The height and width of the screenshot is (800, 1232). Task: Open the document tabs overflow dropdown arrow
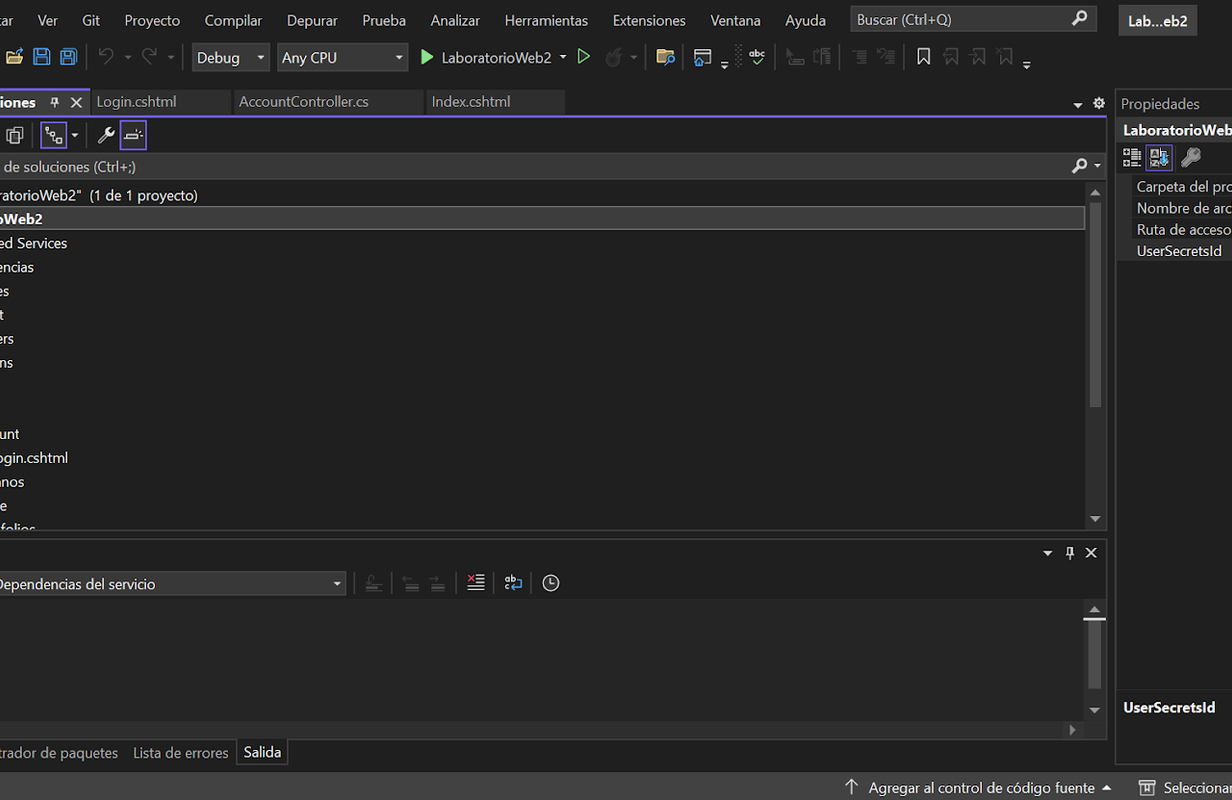click(1078, 104)
